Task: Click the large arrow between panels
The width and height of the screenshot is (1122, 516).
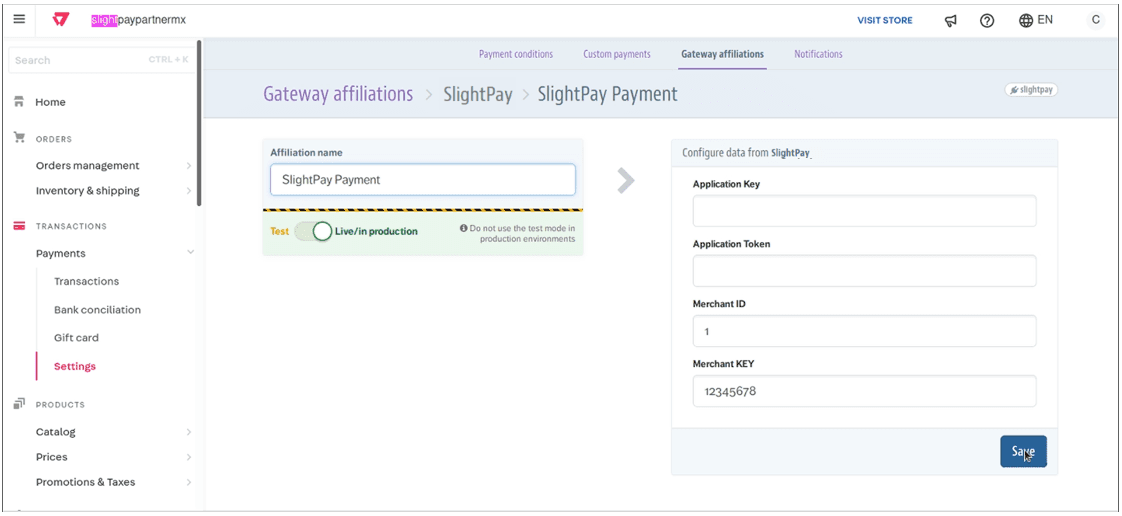Action: click(625, 181)
